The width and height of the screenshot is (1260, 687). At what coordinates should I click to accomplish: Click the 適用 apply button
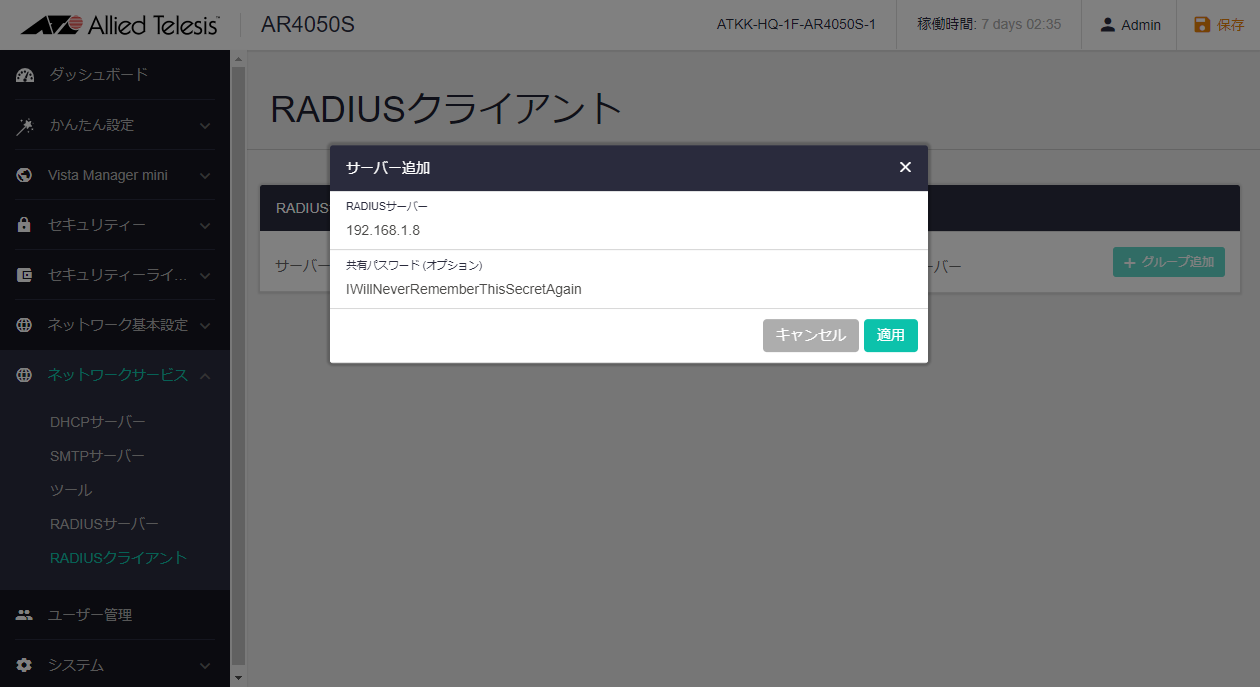[891, 336]
